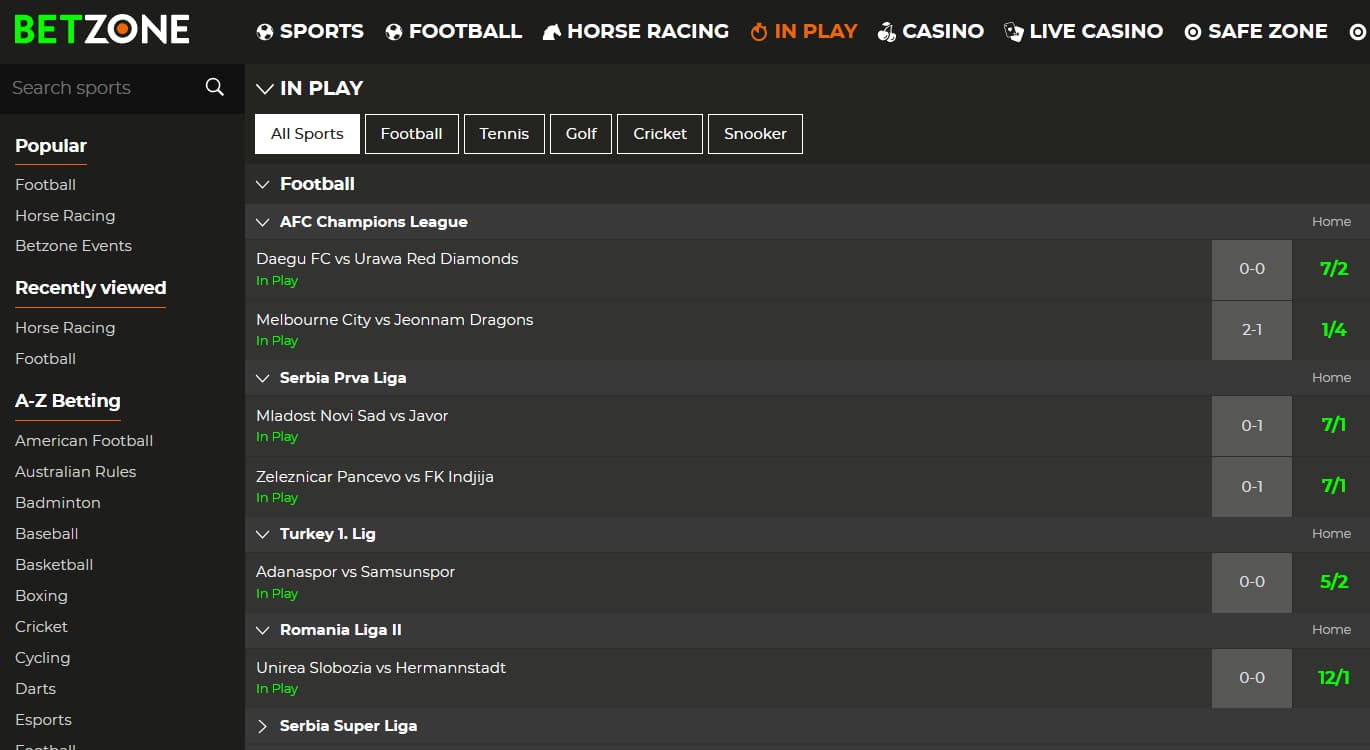Focus the Search sports input field

pyautogui.click(x=100, y=88)
